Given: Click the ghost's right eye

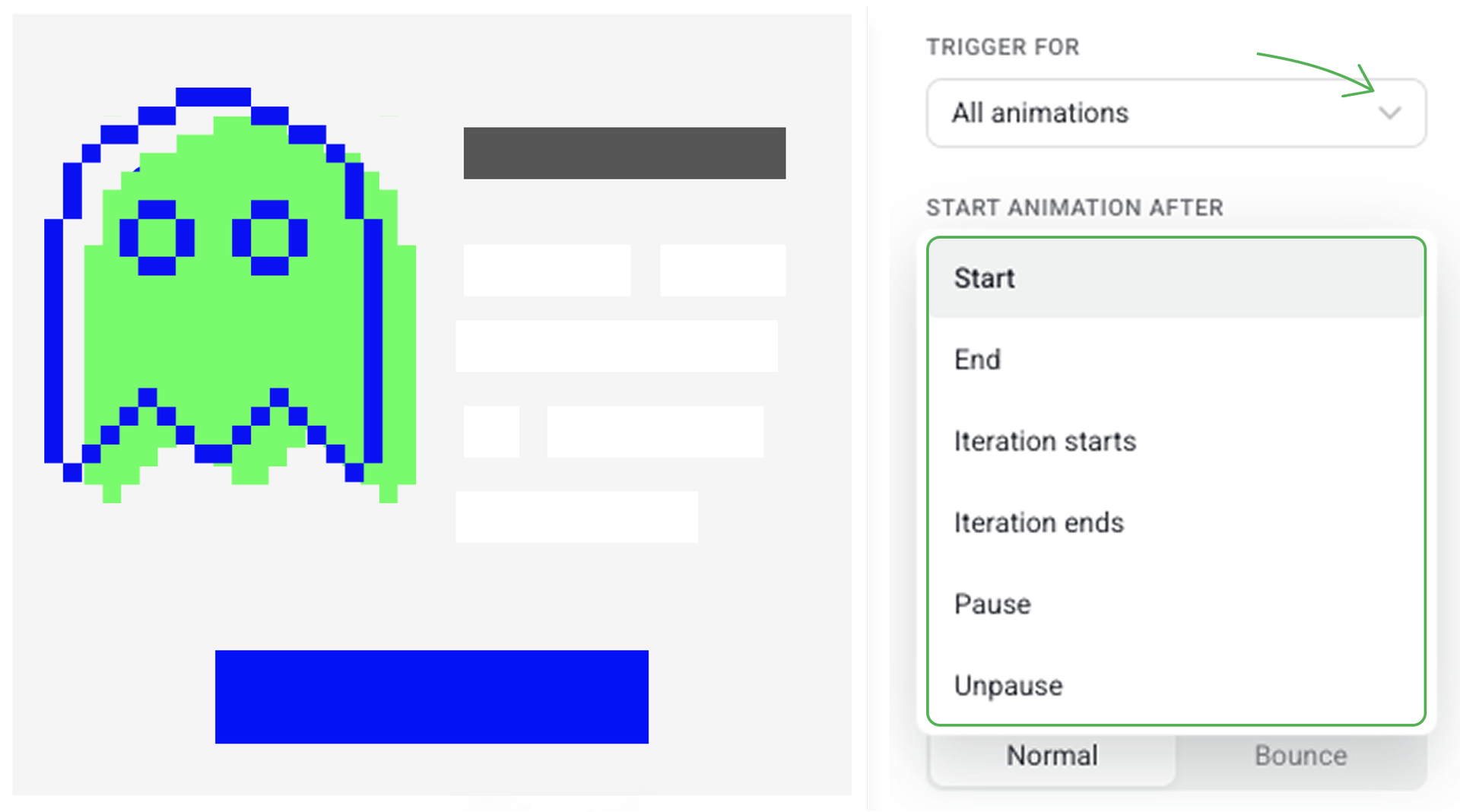Looking at the screenshot, I should click(269, 237).
